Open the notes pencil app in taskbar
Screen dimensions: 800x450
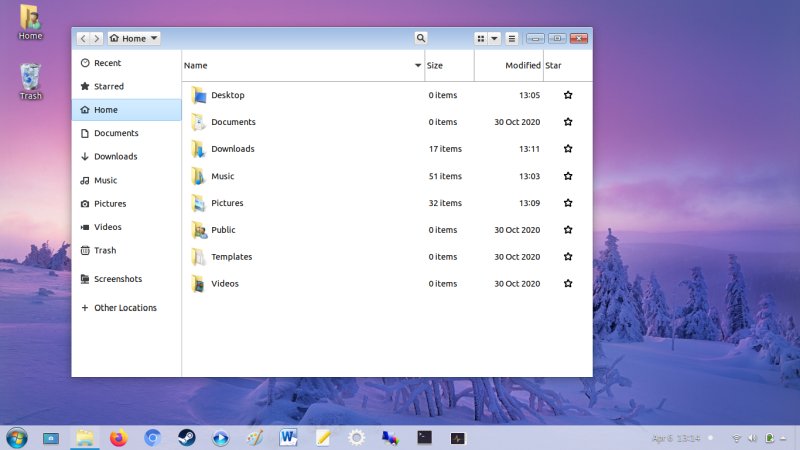pos(323,438)
